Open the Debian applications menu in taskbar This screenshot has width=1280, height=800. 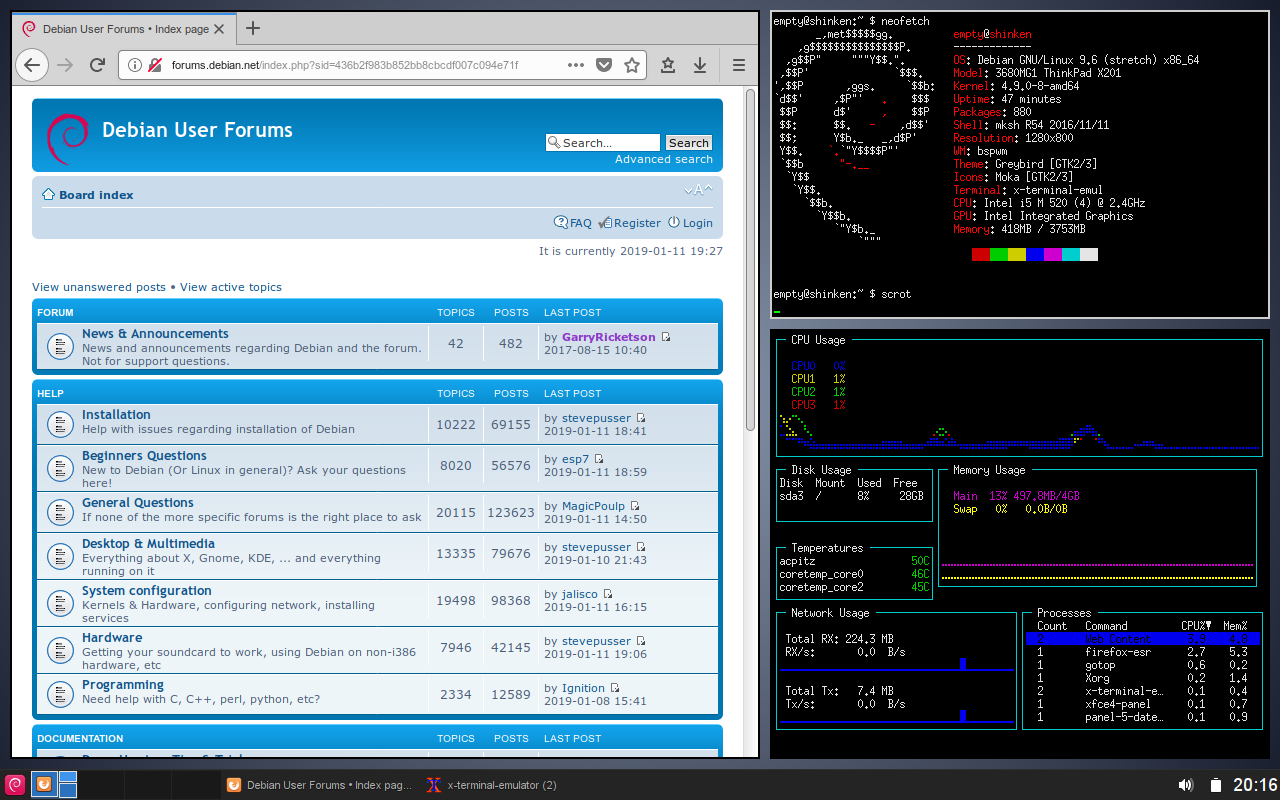pos(15,785)
